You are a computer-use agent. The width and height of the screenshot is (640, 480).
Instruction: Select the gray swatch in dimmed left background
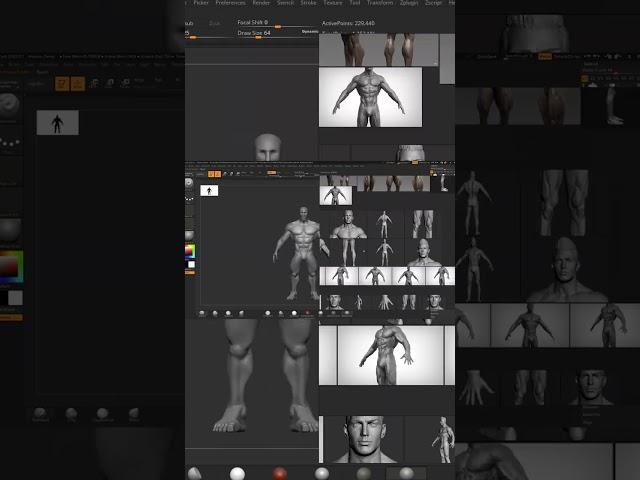(16, 298)
